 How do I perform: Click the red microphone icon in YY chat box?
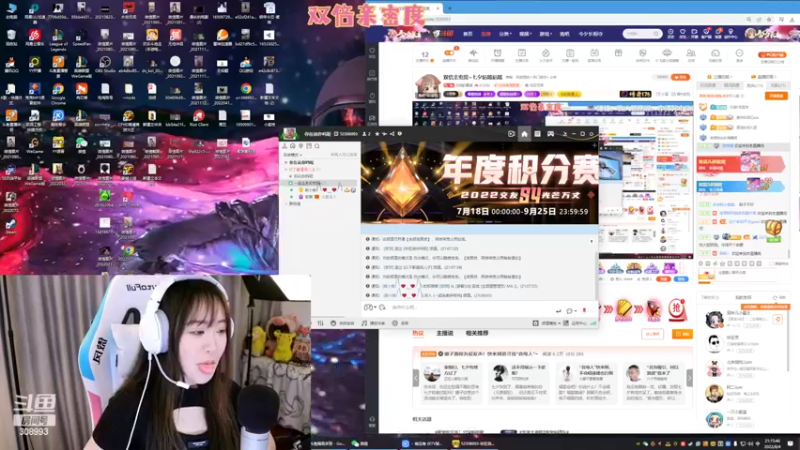584,310
